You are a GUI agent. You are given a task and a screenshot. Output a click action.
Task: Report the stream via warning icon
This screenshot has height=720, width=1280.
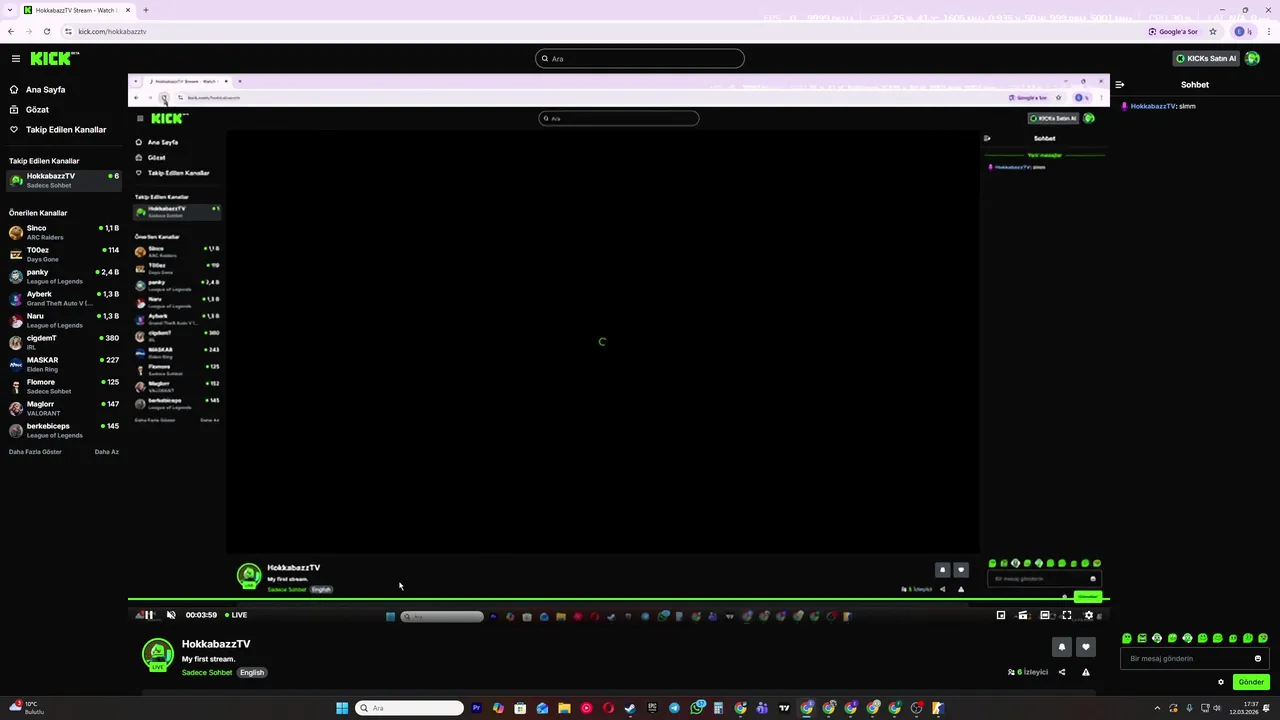click(x=1086, y=672)
